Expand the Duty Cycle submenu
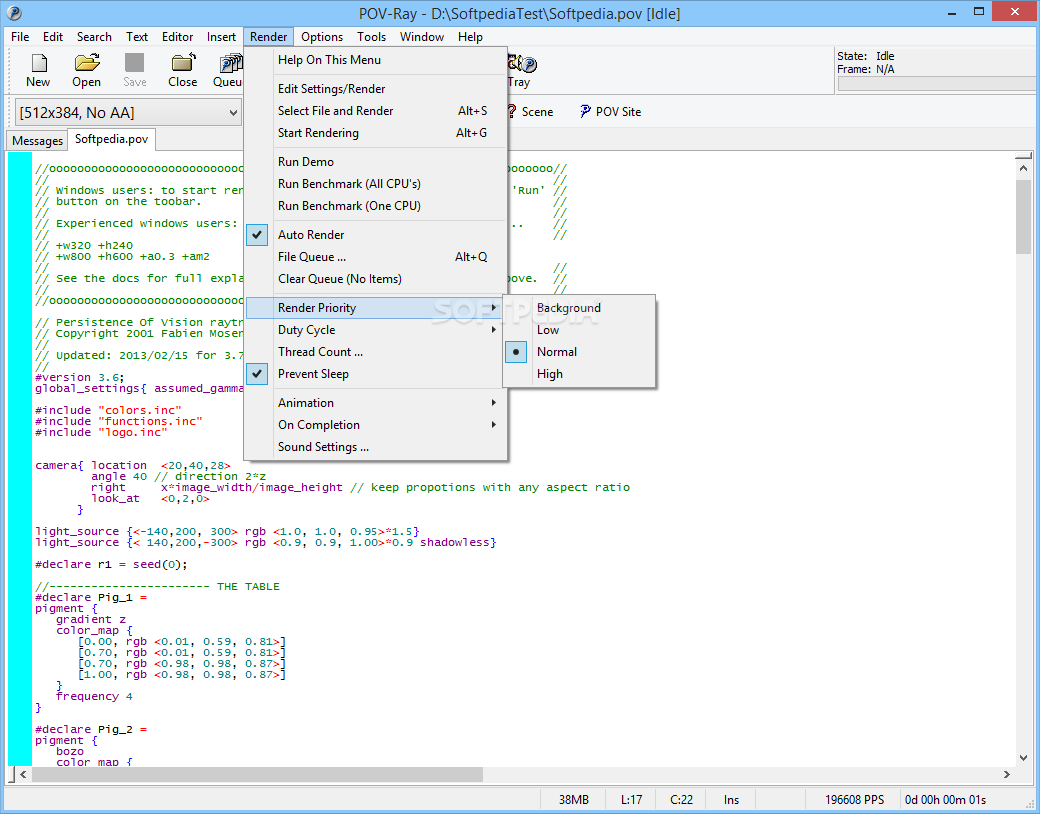The height and width of the screenshot is (814, 1040). (x=376, y=330)
